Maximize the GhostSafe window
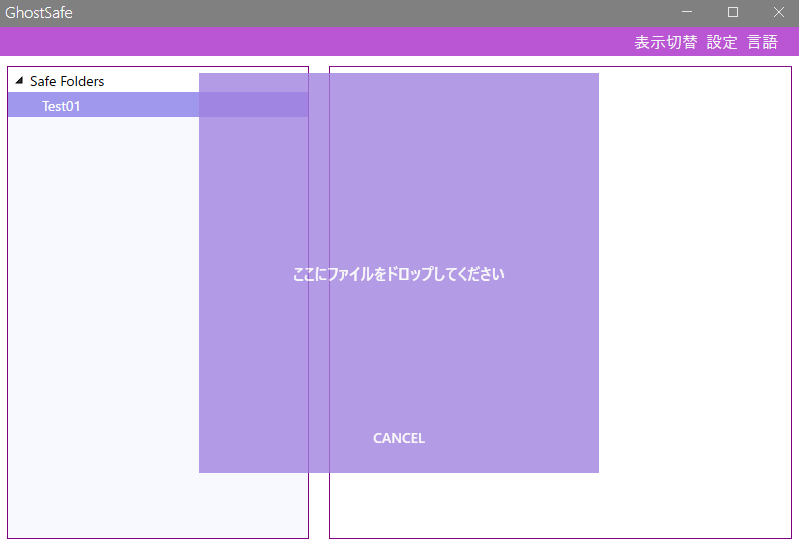Image resolution: width=799 pixels, height=547 pixels. (733, 12)
